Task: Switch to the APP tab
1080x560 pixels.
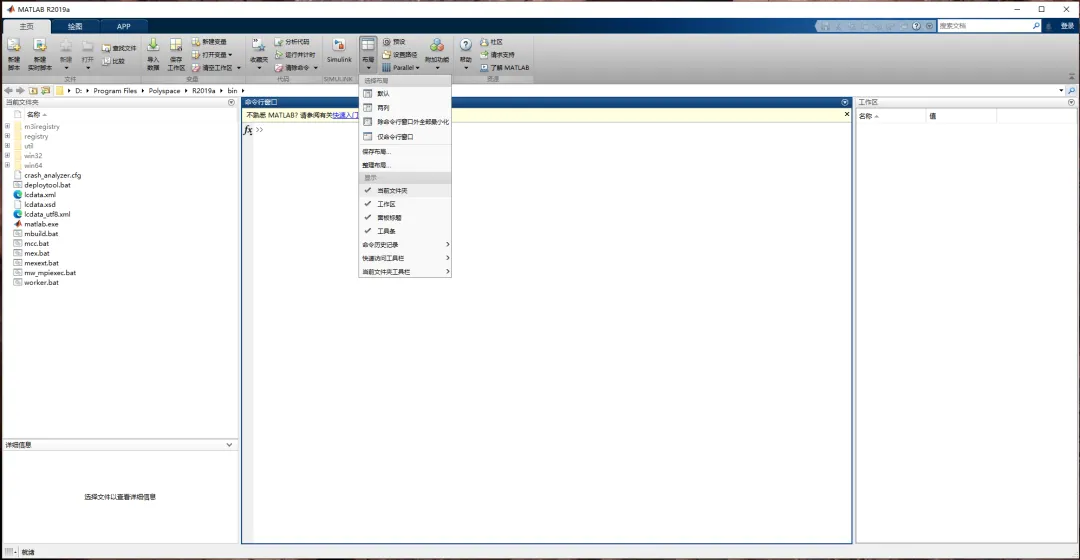Action: (123, 26)
